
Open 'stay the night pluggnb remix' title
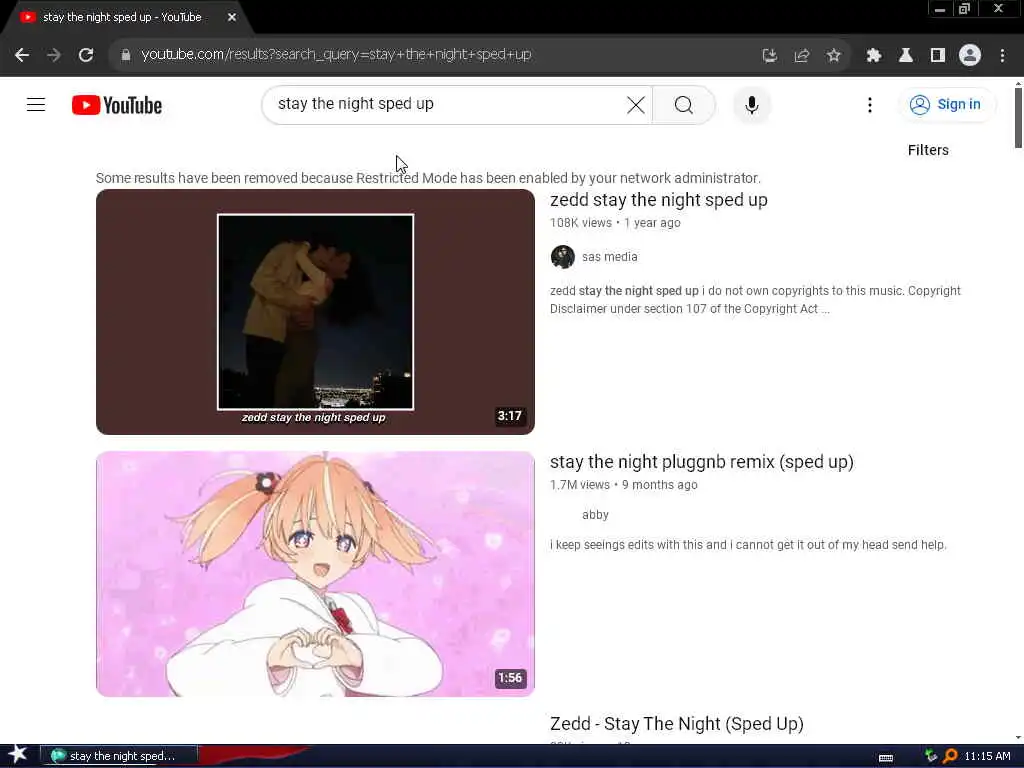[701, 462]
